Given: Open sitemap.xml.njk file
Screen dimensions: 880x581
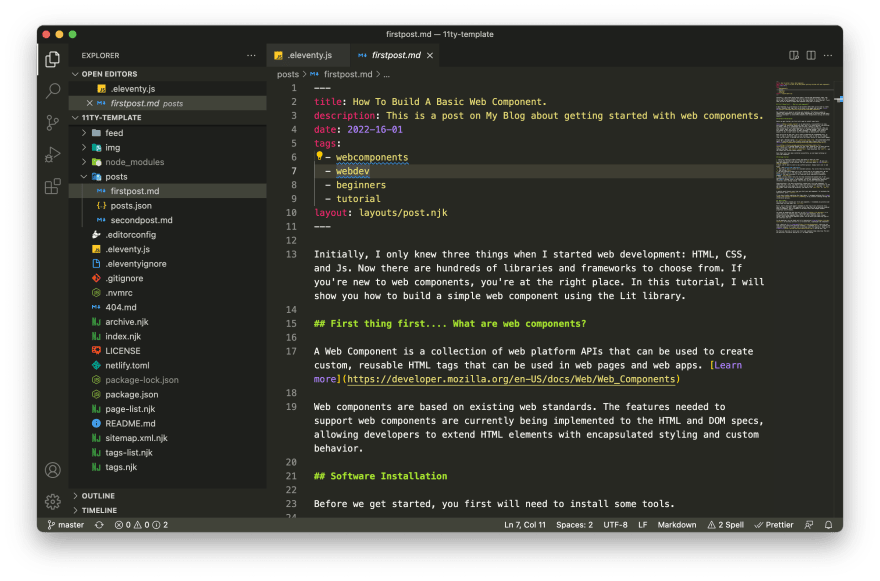Looking at the screenshot, I should click(167, 438).
